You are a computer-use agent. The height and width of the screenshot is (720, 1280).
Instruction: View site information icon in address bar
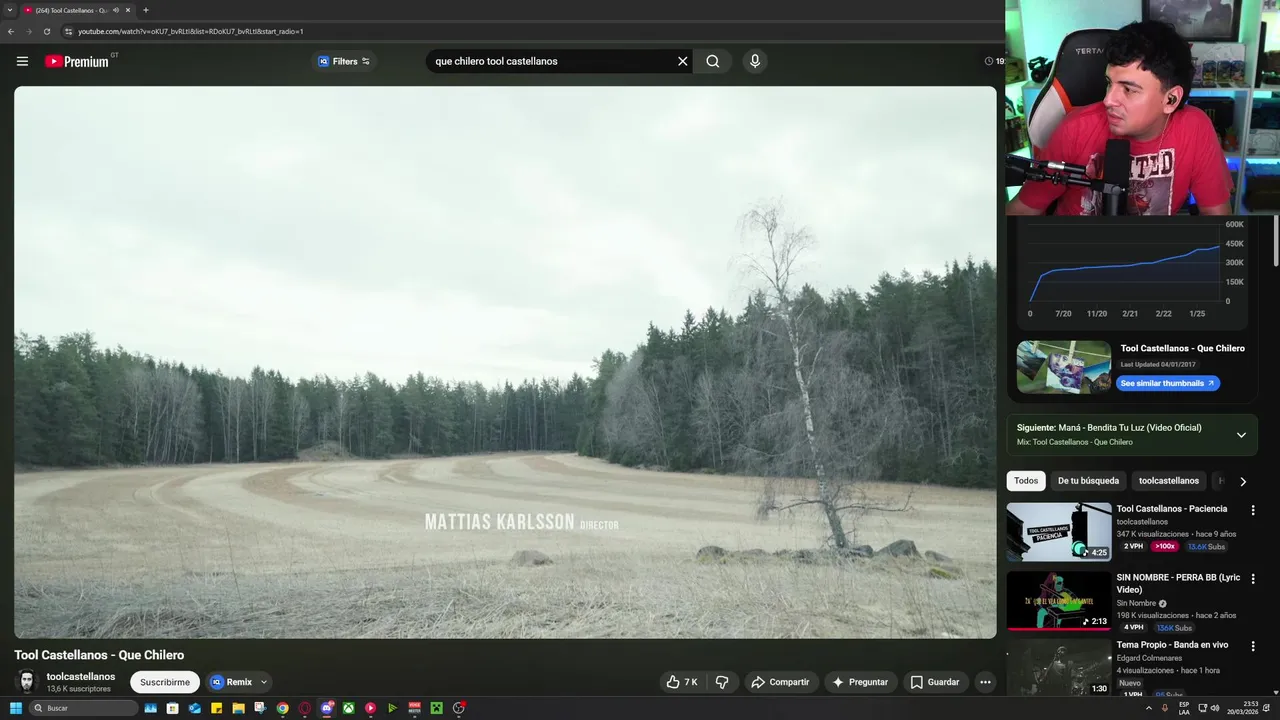pos(69,31)
